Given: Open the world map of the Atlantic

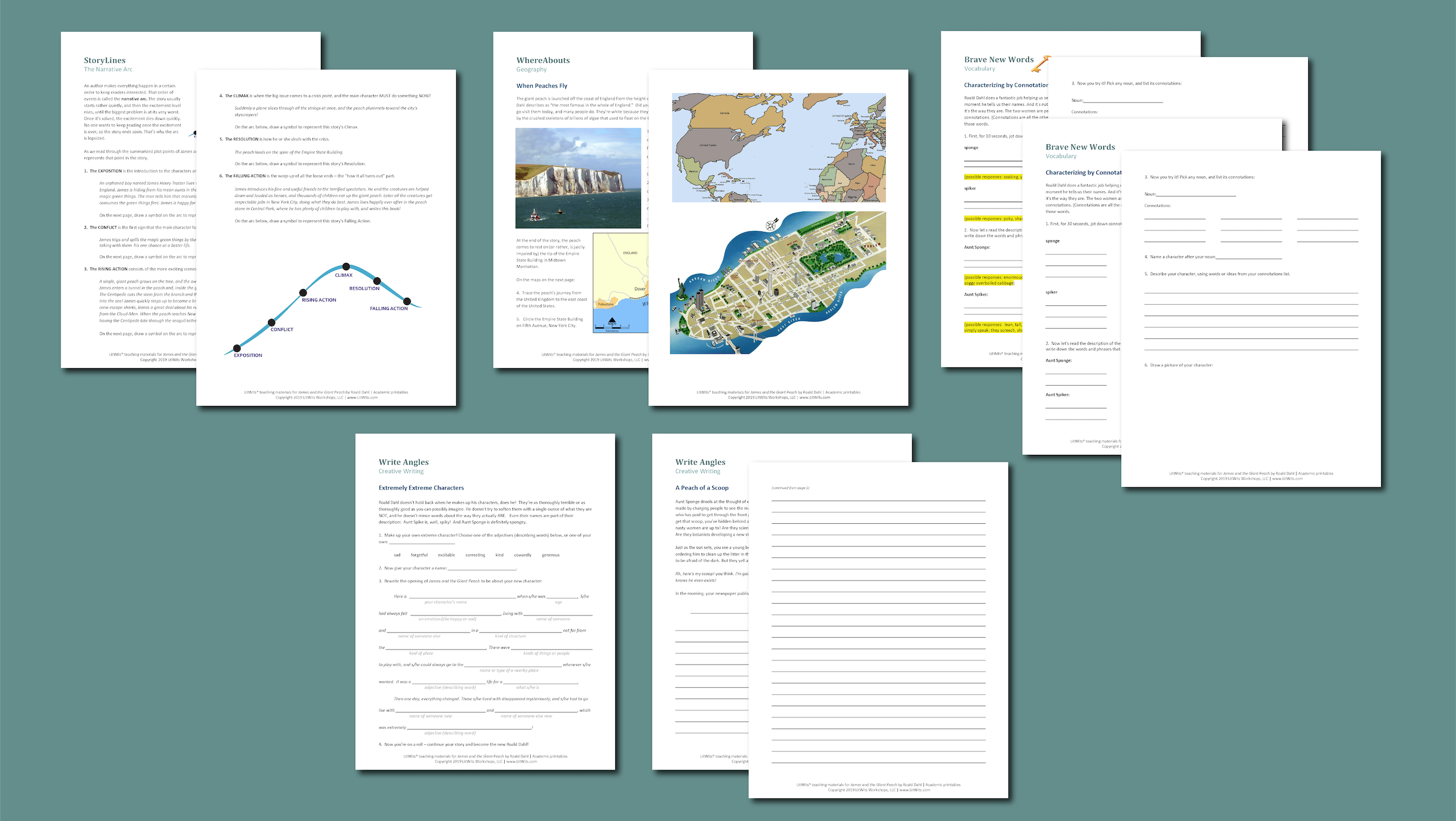Looking at the screenshot, I should point(778,148).
